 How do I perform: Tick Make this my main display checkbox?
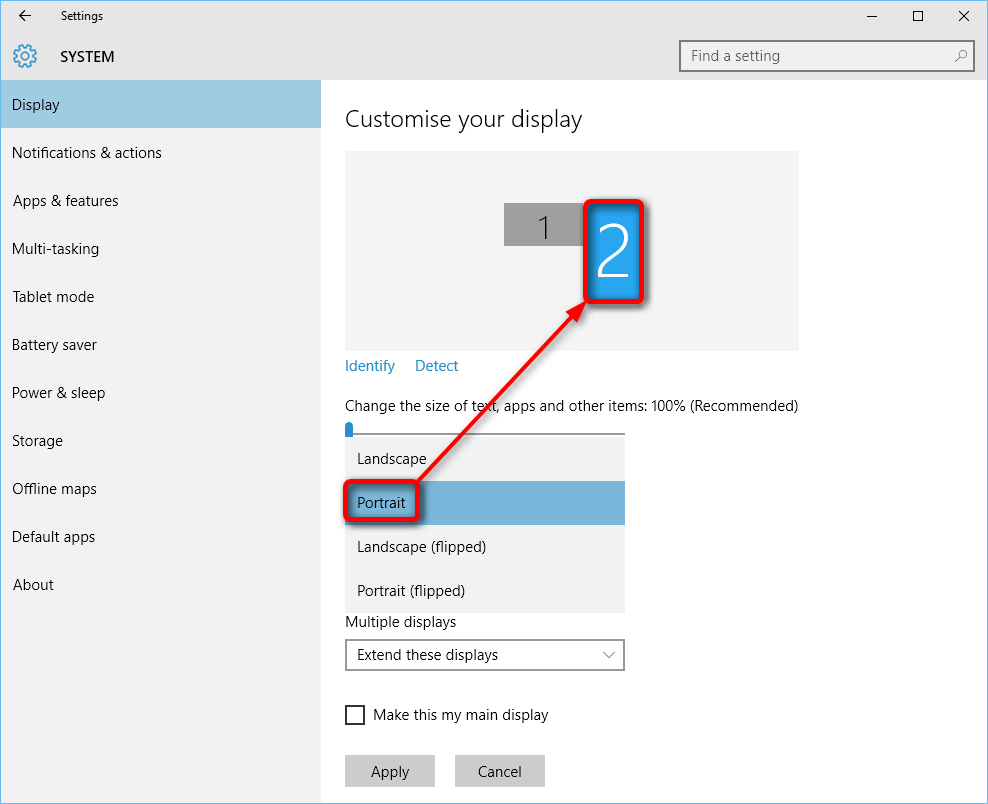pos(355,715)
